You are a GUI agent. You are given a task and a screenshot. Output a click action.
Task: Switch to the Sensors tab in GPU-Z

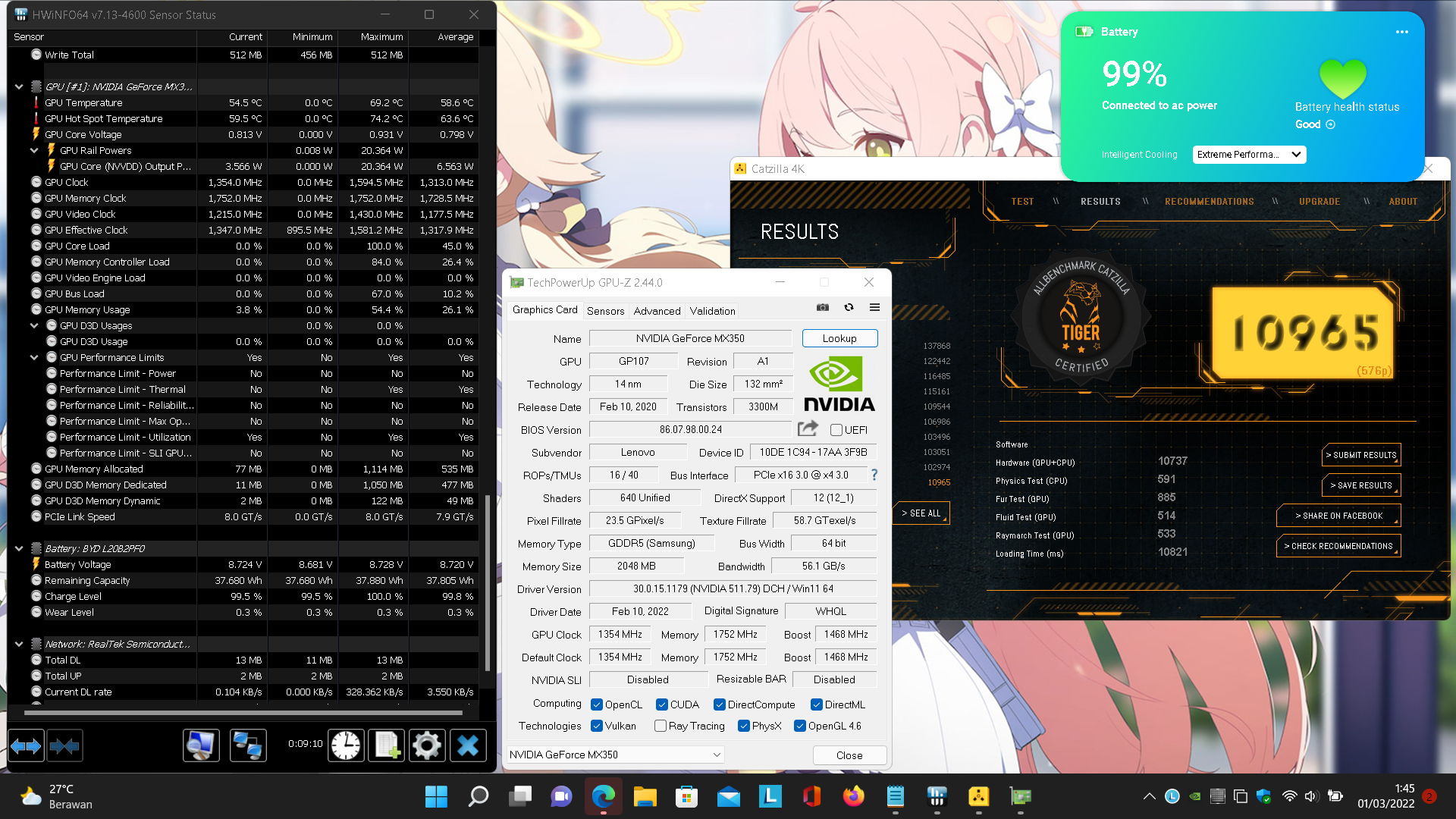[x=605, y=311]
